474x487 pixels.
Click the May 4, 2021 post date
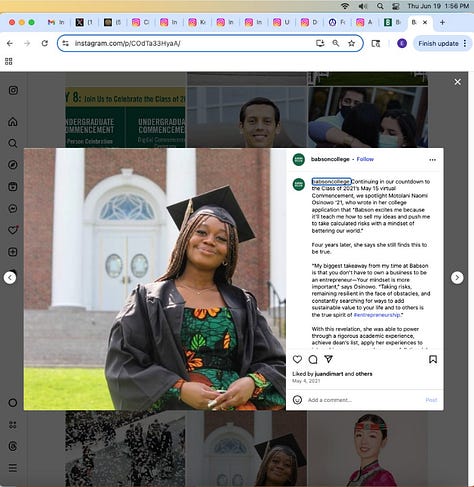tap(306, 381)
